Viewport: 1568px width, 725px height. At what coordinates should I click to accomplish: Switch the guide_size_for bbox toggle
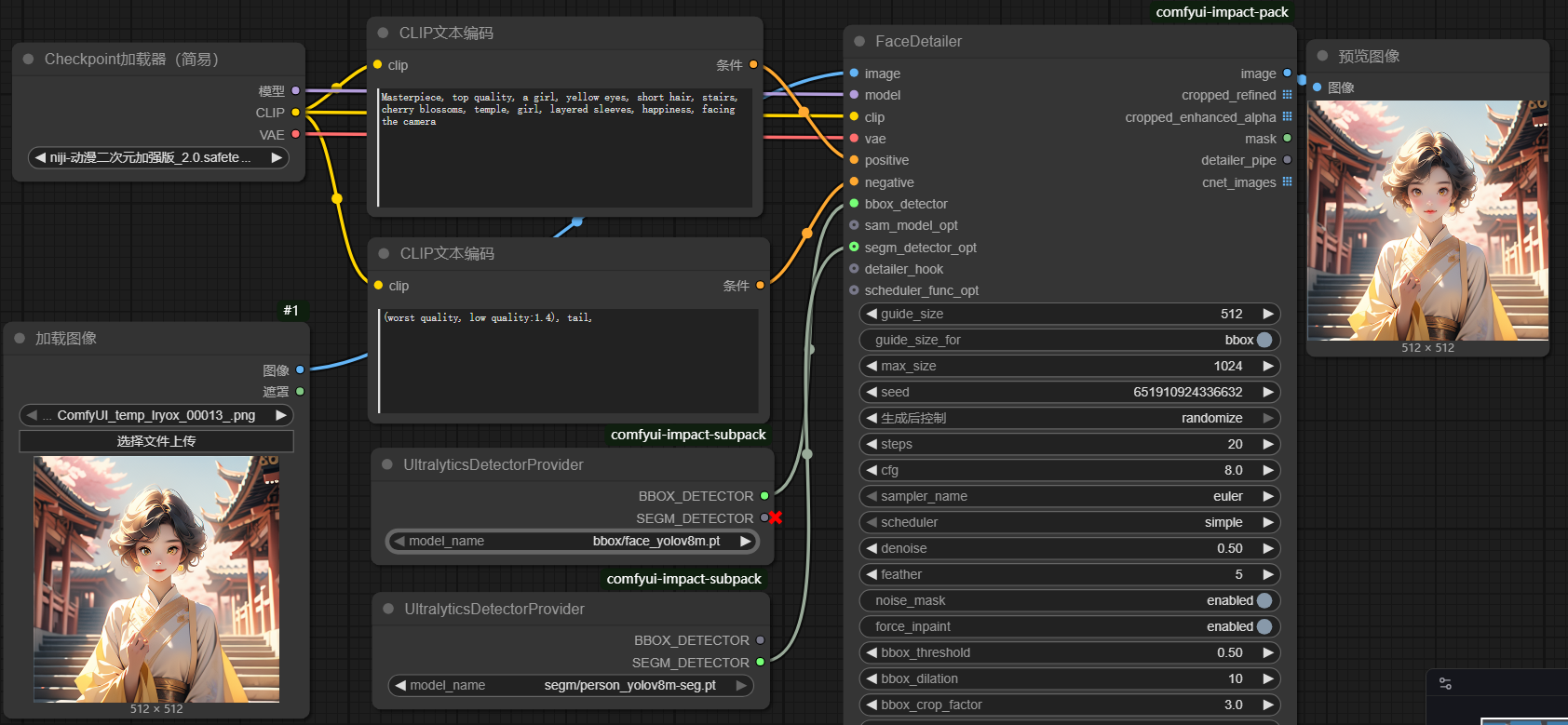point(1264,340)
